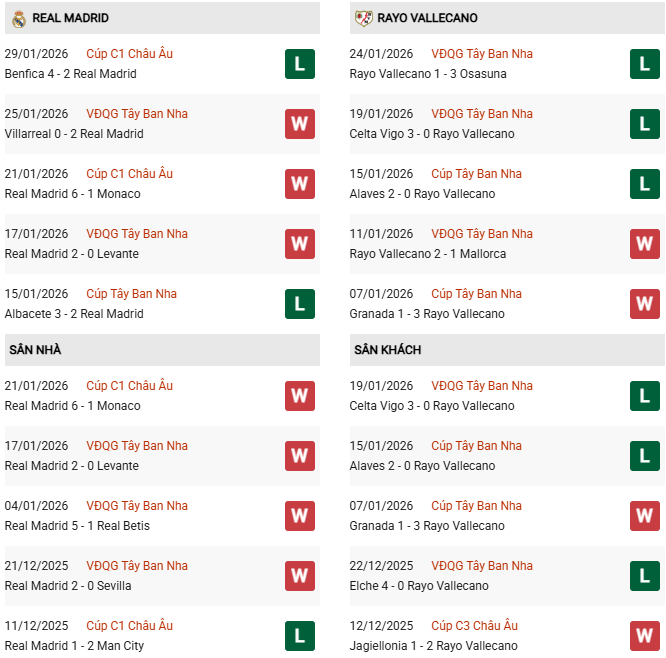
Task: Select win badge for Real Madrid 2 - 0 Sevilla
Action: 299,576
